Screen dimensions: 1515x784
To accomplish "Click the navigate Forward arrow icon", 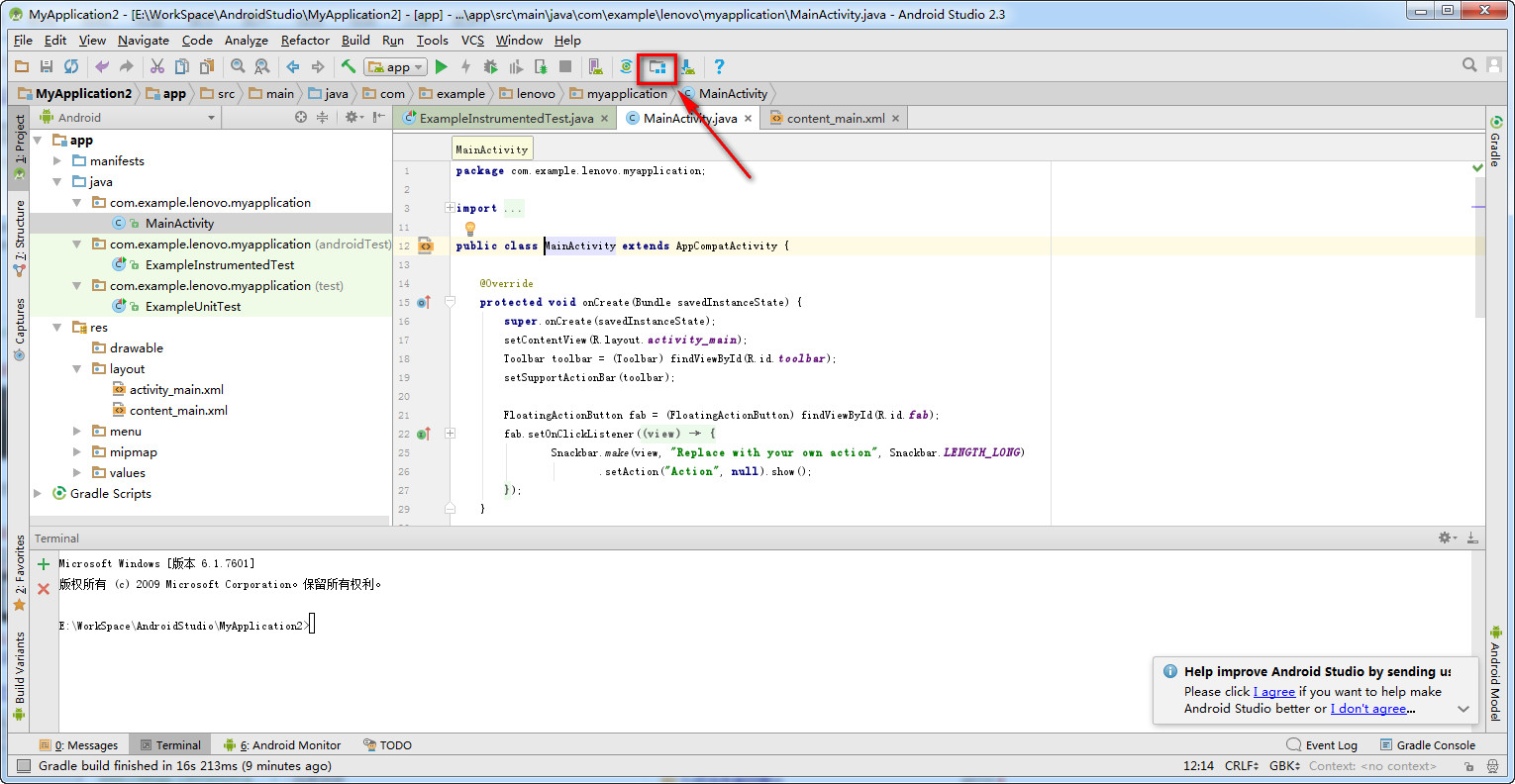I will pyautogui.click(x=318, y=66).
